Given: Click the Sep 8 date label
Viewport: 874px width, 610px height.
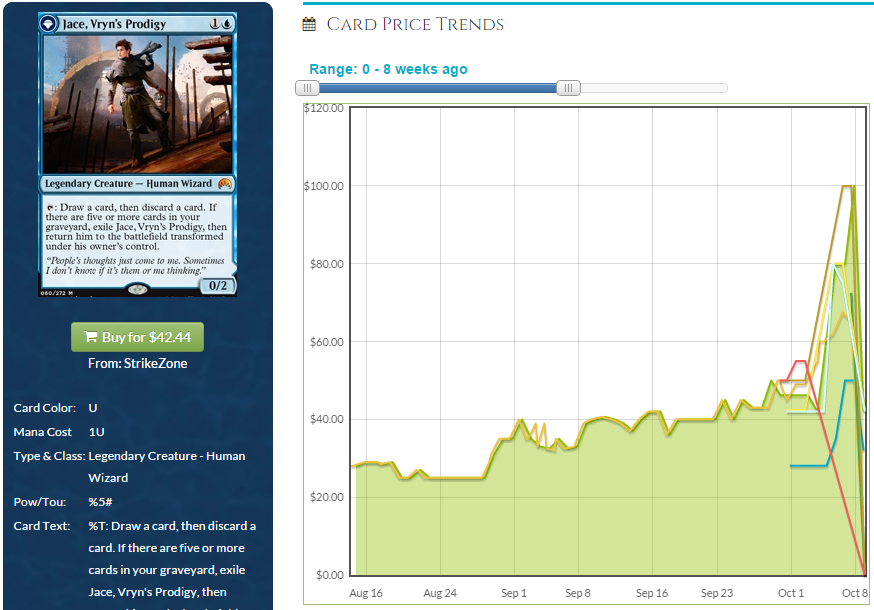Looking at the screenshot, I should point(578,593).
